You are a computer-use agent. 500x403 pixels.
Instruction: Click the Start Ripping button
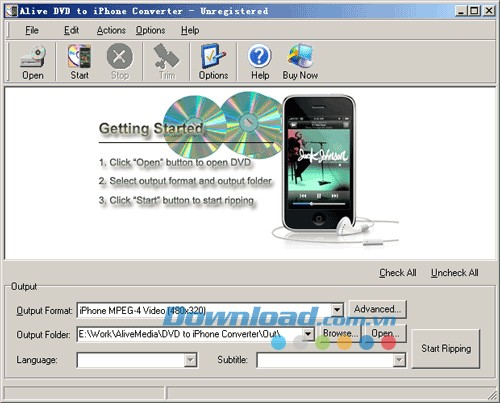[x=446, y=349]
